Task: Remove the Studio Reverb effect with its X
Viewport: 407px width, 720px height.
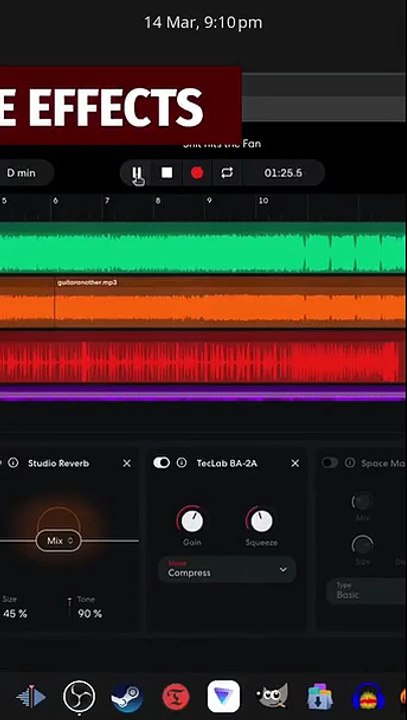Action: [127, 463]
